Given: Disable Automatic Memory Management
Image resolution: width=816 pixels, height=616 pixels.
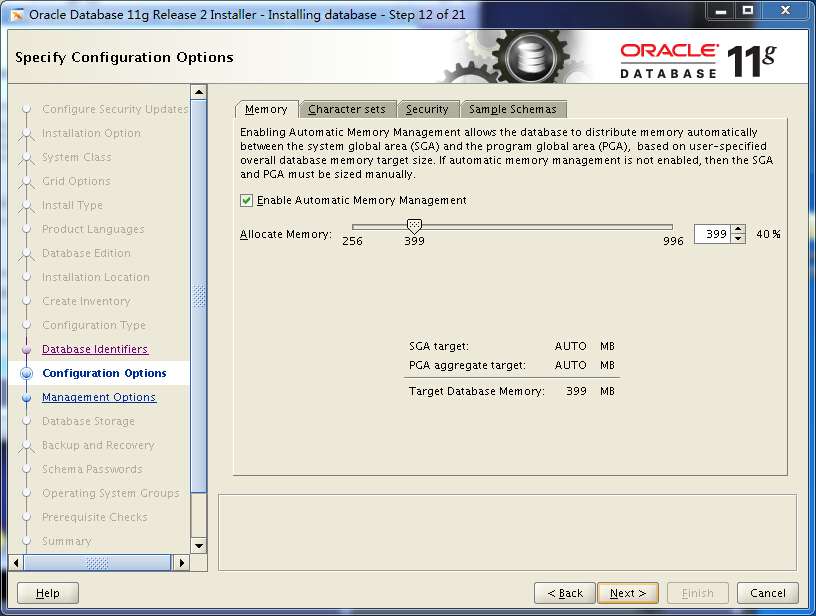Looking at the screenshot, I should click(x=245, y=200).
